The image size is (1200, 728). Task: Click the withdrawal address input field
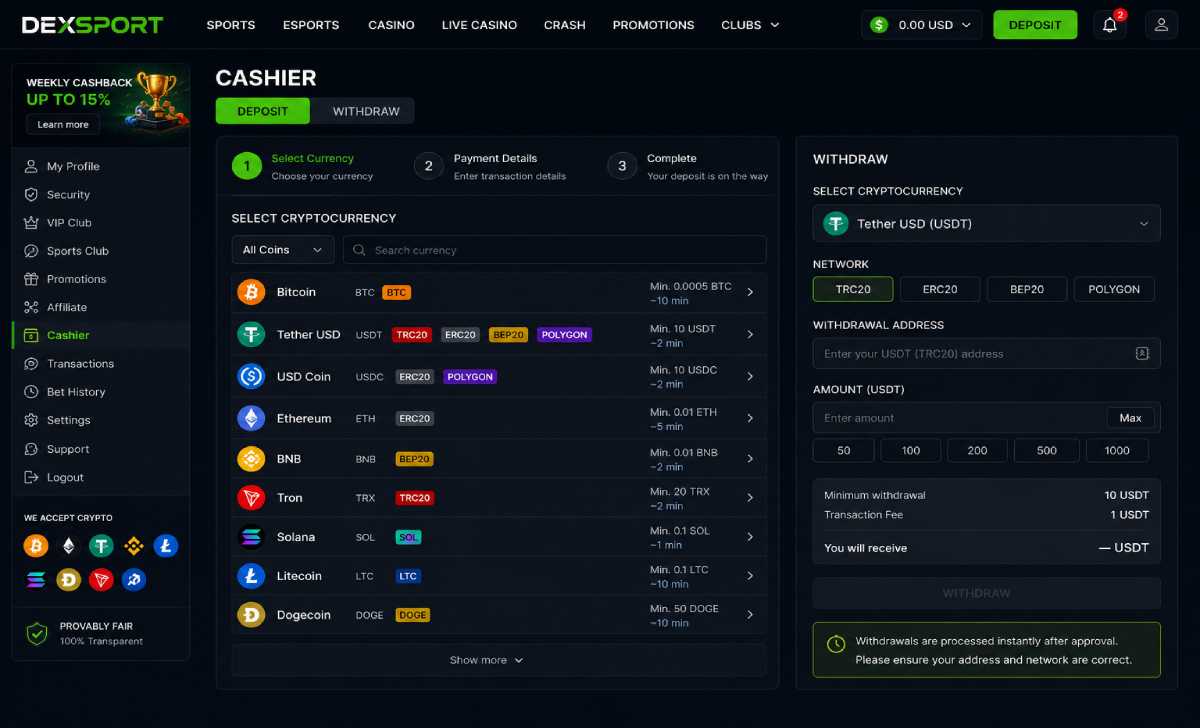pos(987,353)
